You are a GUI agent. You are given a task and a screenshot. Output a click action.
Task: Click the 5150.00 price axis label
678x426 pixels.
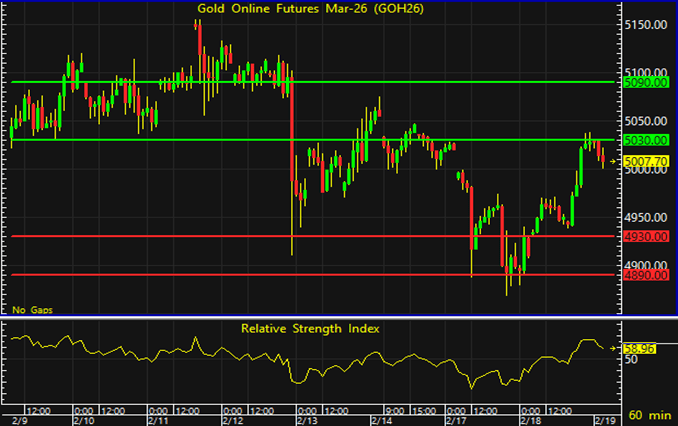coord(644,25)
